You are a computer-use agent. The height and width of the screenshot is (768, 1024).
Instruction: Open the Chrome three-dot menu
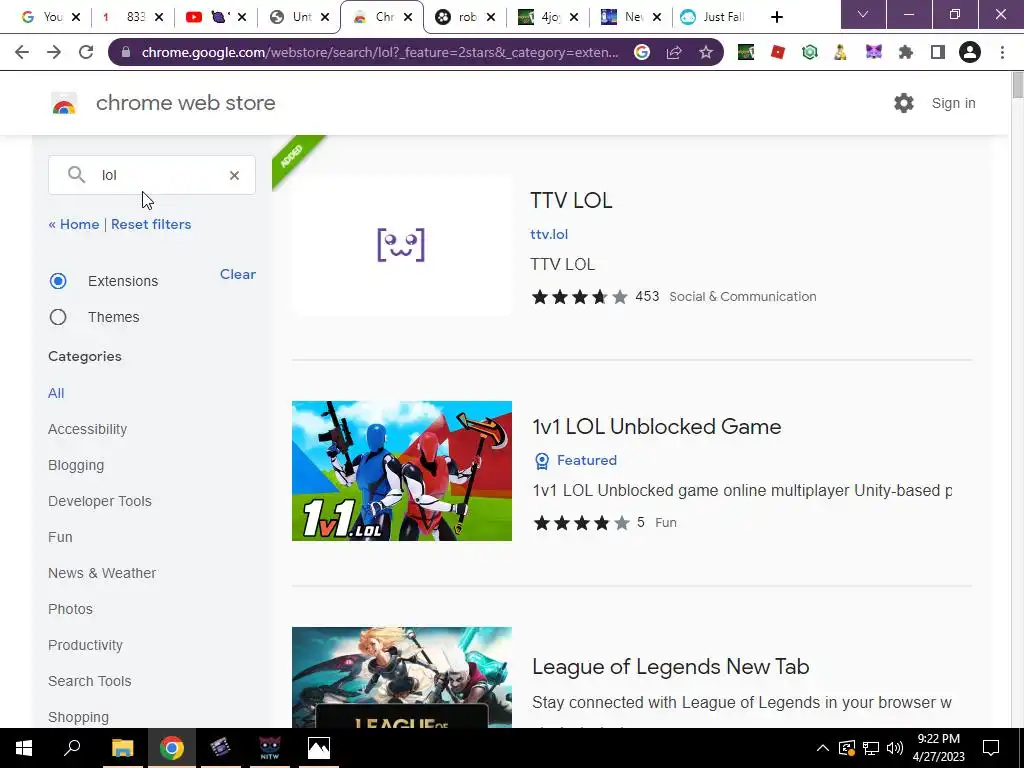click(x=1002, y=52)
